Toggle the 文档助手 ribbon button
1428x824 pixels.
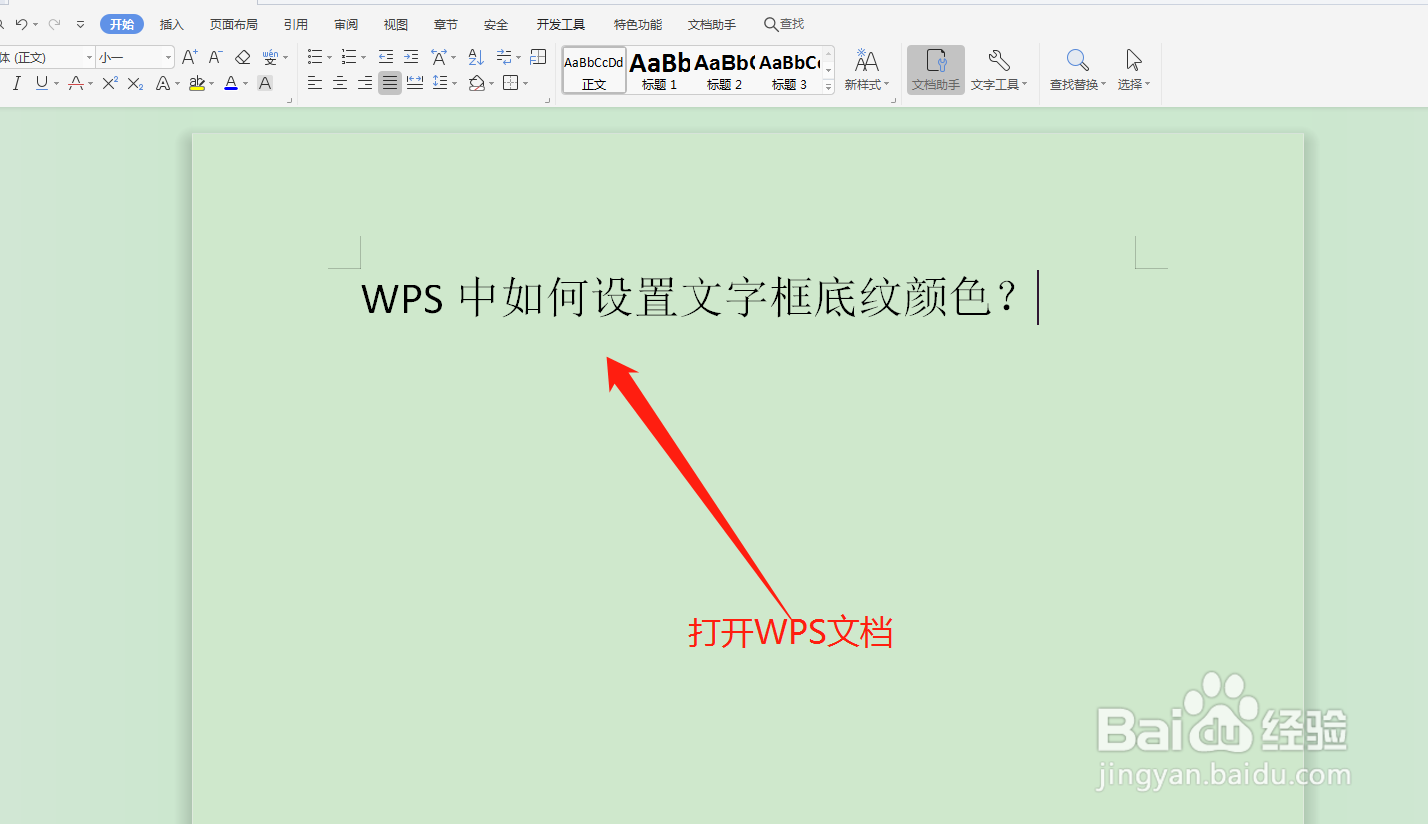click(x=936, y=70)
